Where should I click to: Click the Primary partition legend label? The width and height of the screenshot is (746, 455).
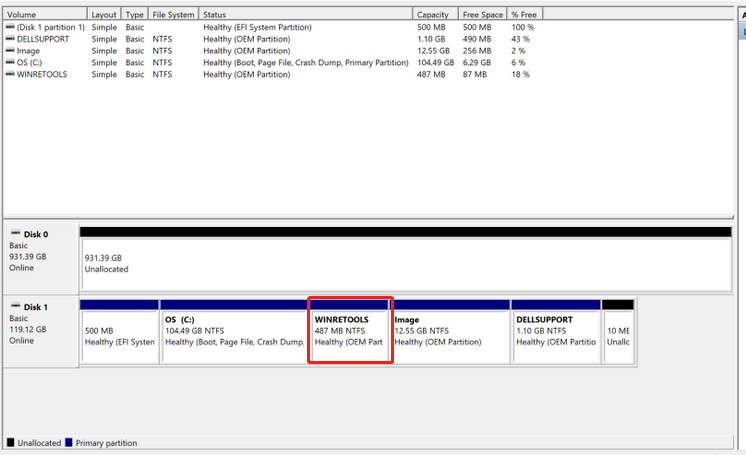[106, 443]
